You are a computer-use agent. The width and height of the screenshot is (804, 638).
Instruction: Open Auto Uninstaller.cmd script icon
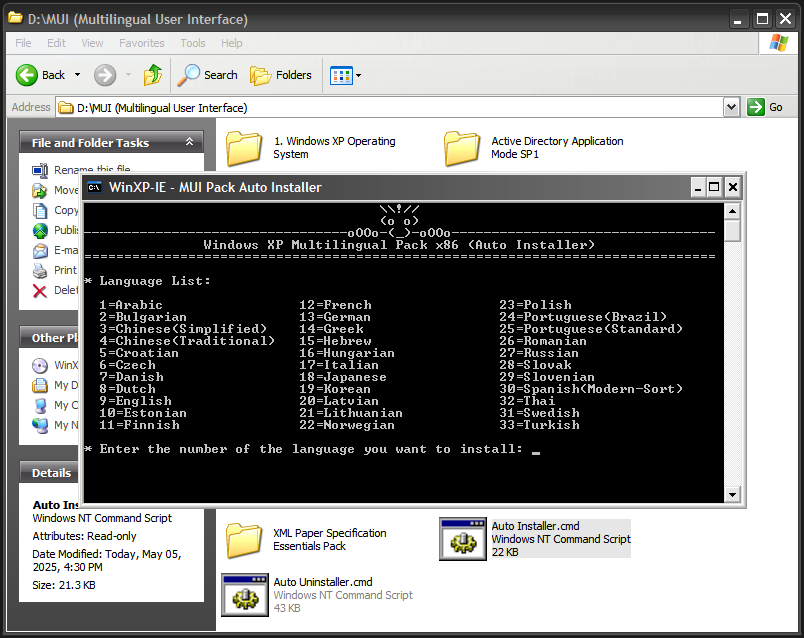point(245,594)
